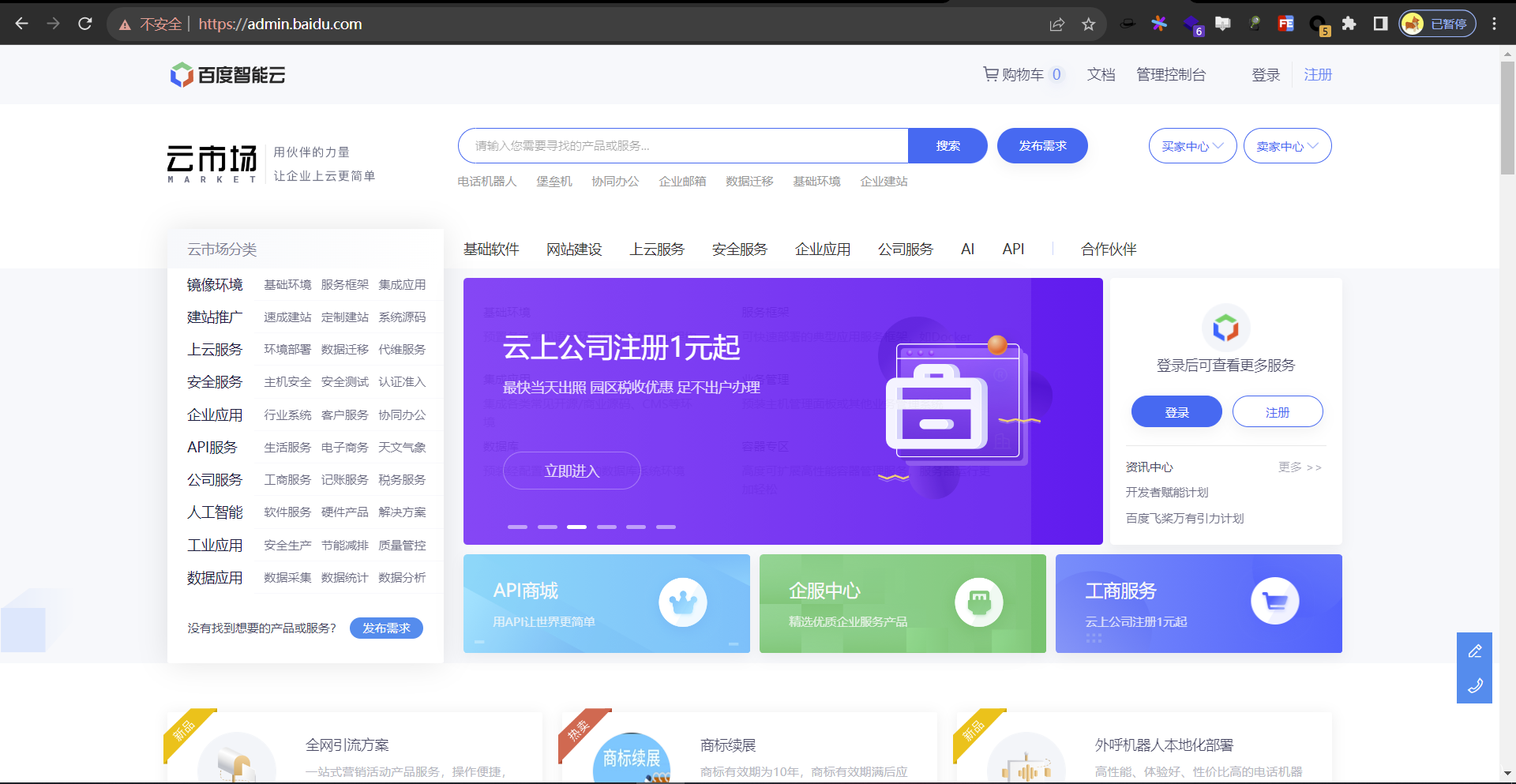Switch to the last carousel indicator dash
The height and width of the screenshot is (784, 1516).
(666, 527)
